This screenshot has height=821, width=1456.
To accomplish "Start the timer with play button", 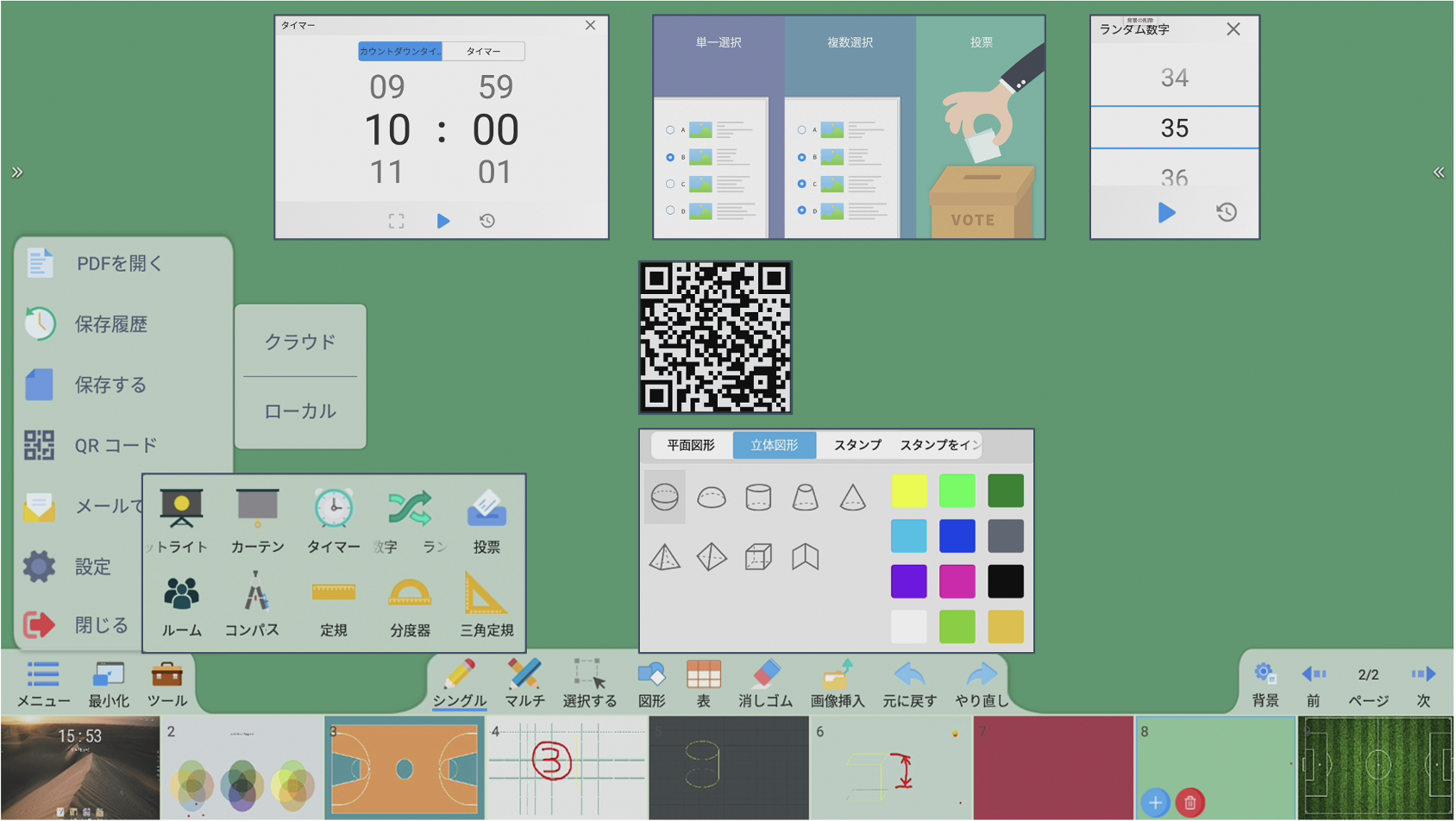I will [x=443, y=221].
